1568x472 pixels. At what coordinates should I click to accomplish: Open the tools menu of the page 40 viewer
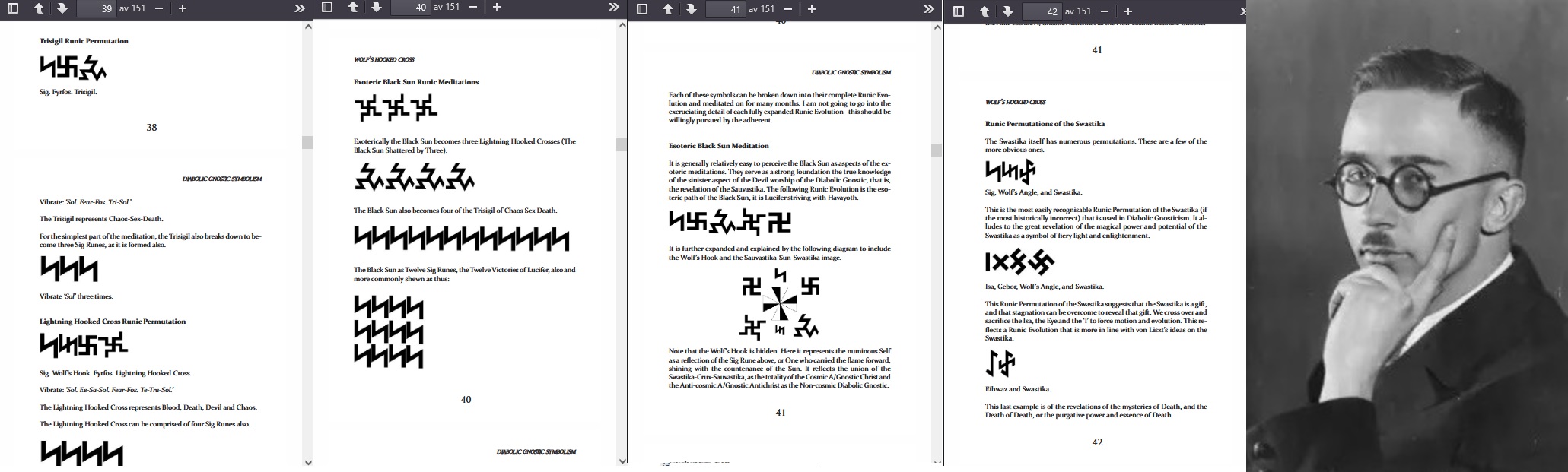[x=613, y=8]
